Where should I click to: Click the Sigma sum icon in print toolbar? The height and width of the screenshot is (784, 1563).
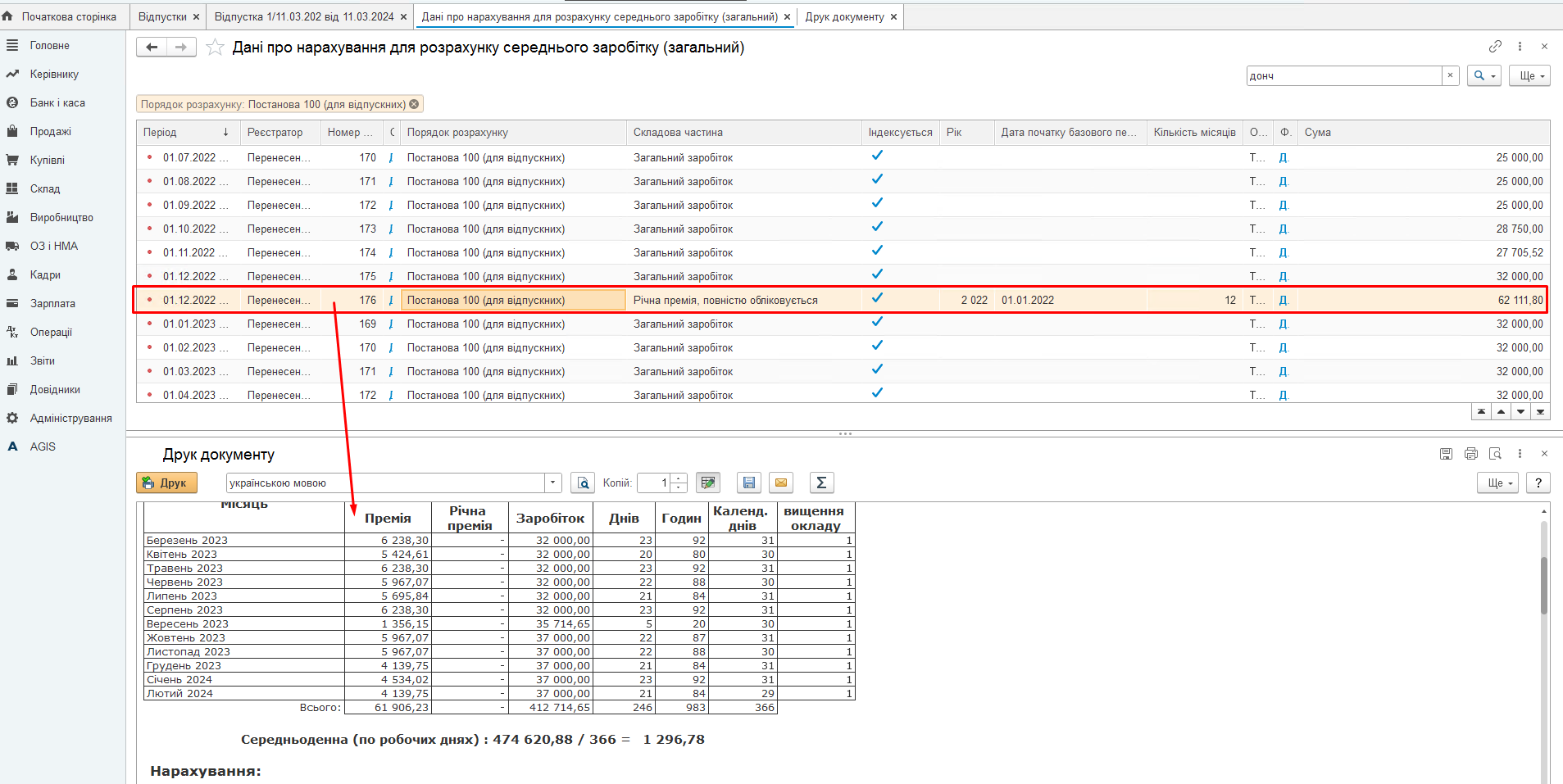[x=820, y=483]
